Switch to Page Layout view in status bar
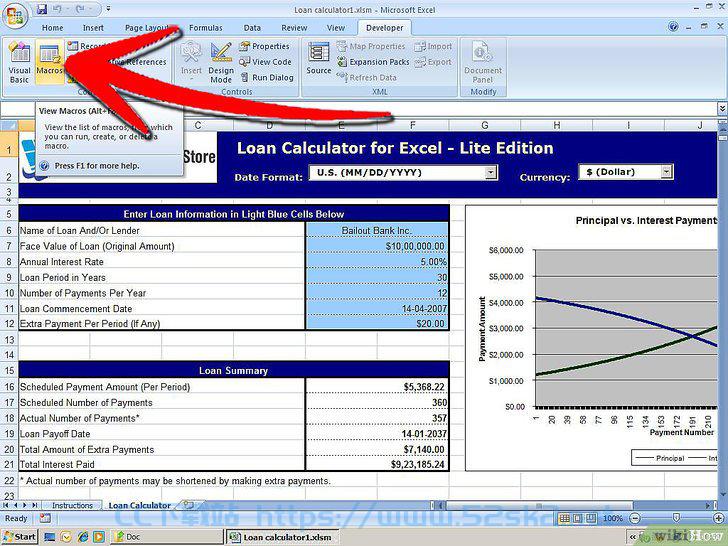The image size is (728, 546). click(577, 518)
